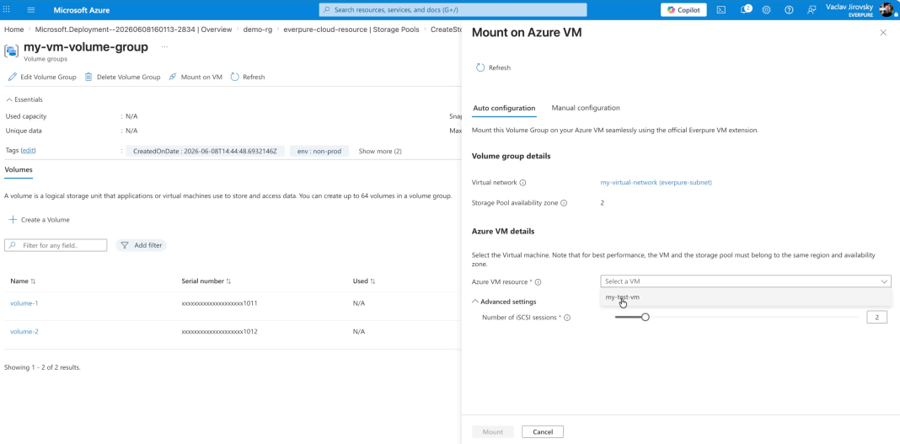
Task: Click Show more (2) tags
Action: tap(380, 151)
